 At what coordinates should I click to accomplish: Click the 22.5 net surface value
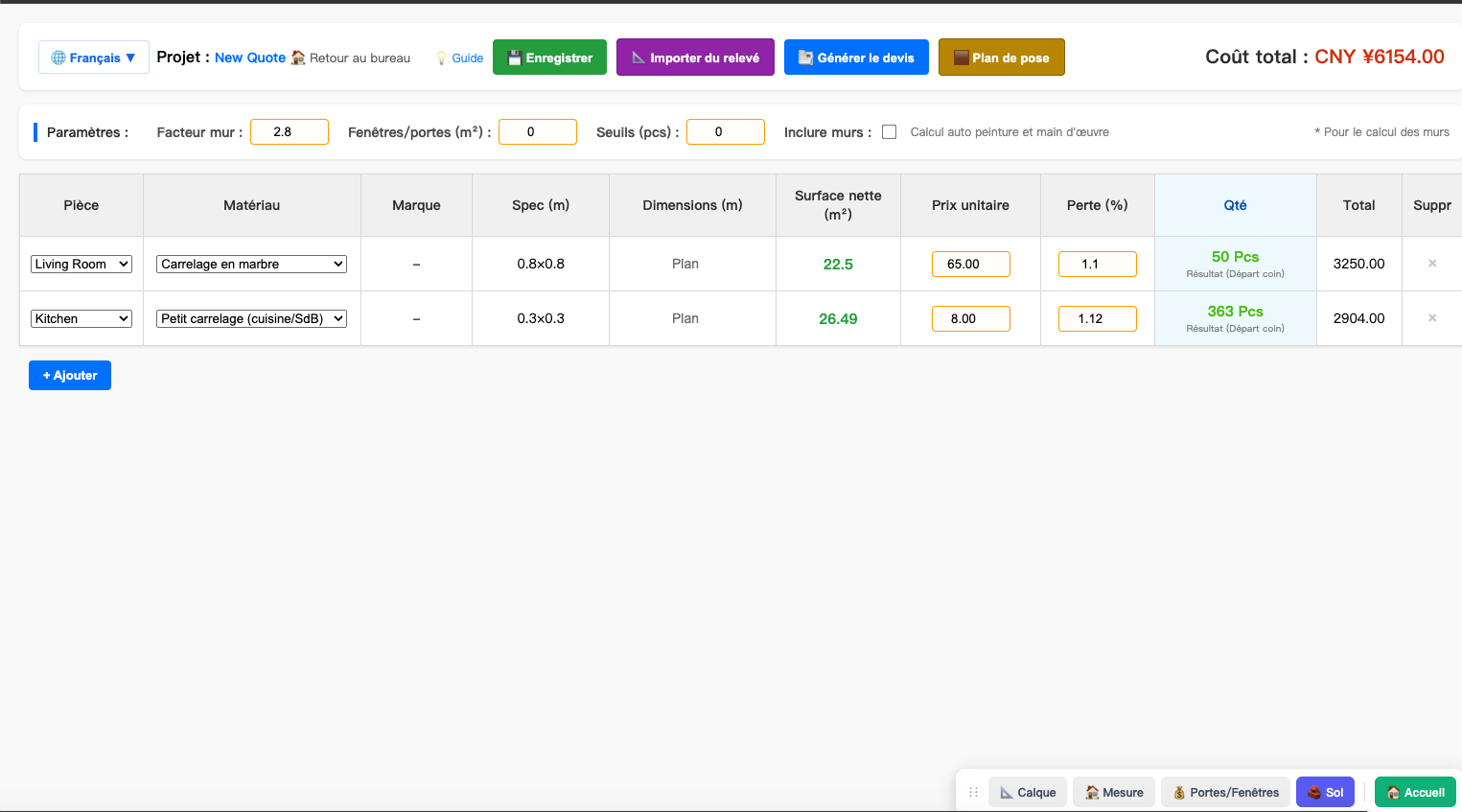pos(838,265)
